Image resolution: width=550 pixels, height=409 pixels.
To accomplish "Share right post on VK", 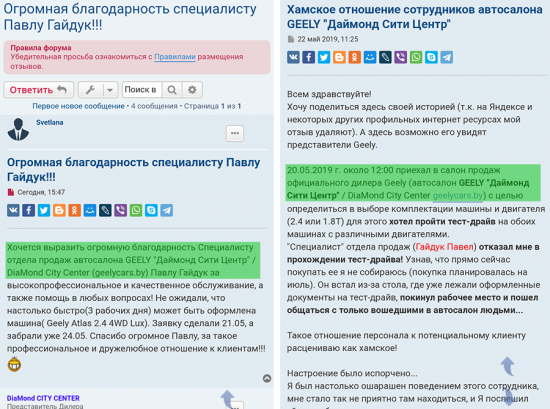I will [293, 57].
